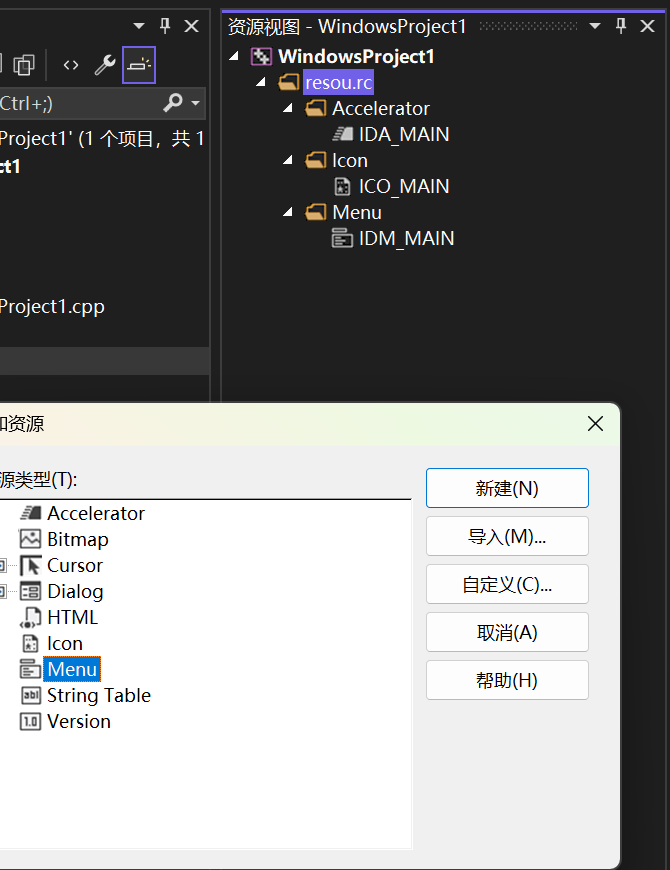This screenshot has height=870, width=670.
Task: Select String Table resource type
Action: pos(98,695)
